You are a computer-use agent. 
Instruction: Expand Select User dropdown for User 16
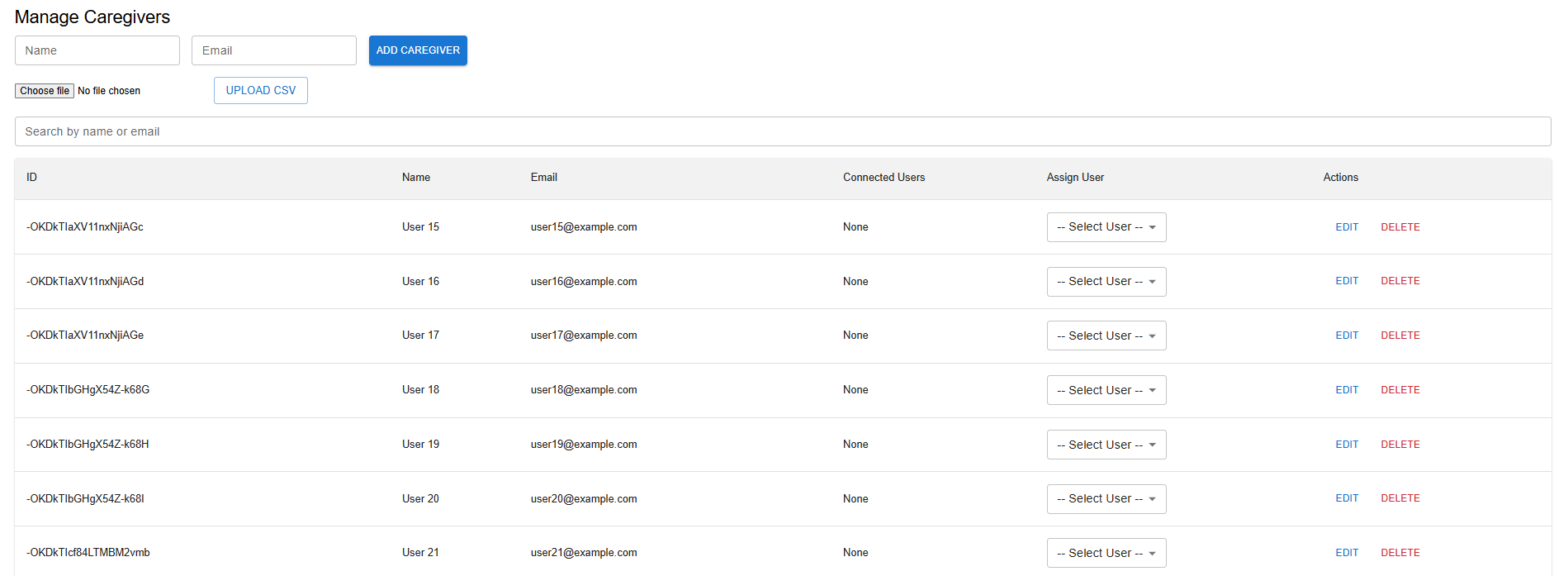[1106, 282]
